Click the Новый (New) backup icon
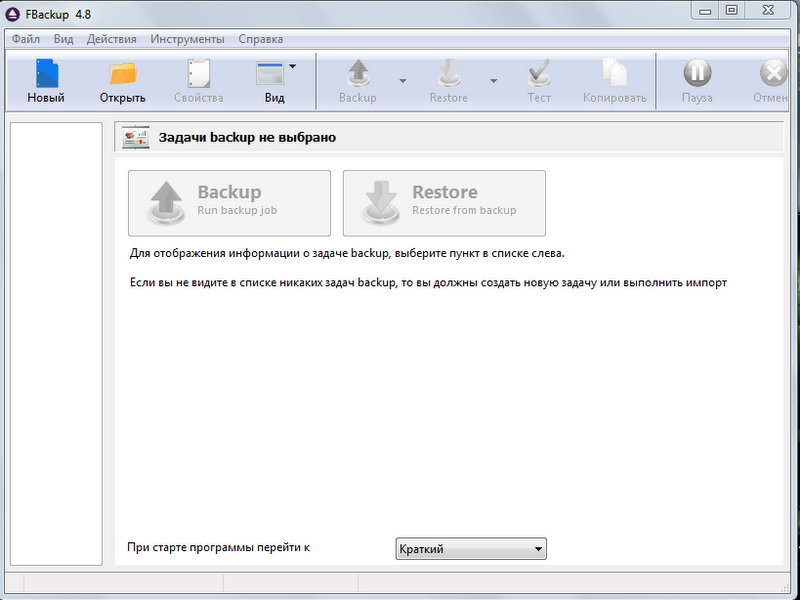Viewport: 800px width, 600px height. tap(47, 74)
